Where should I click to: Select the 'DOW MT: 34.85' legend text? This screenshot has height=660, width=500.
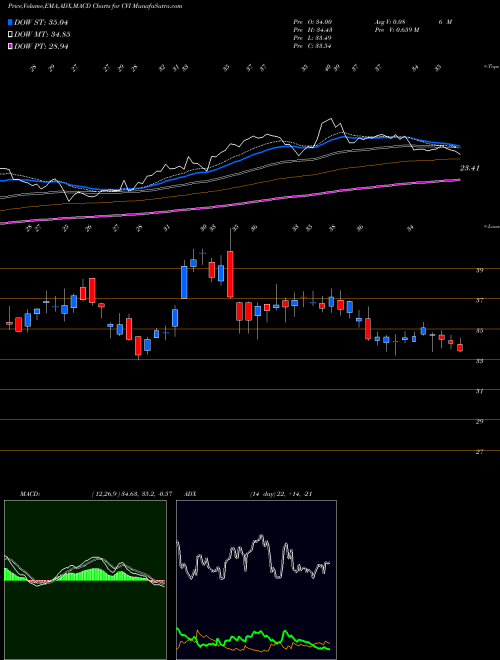[x=42, y=35]
